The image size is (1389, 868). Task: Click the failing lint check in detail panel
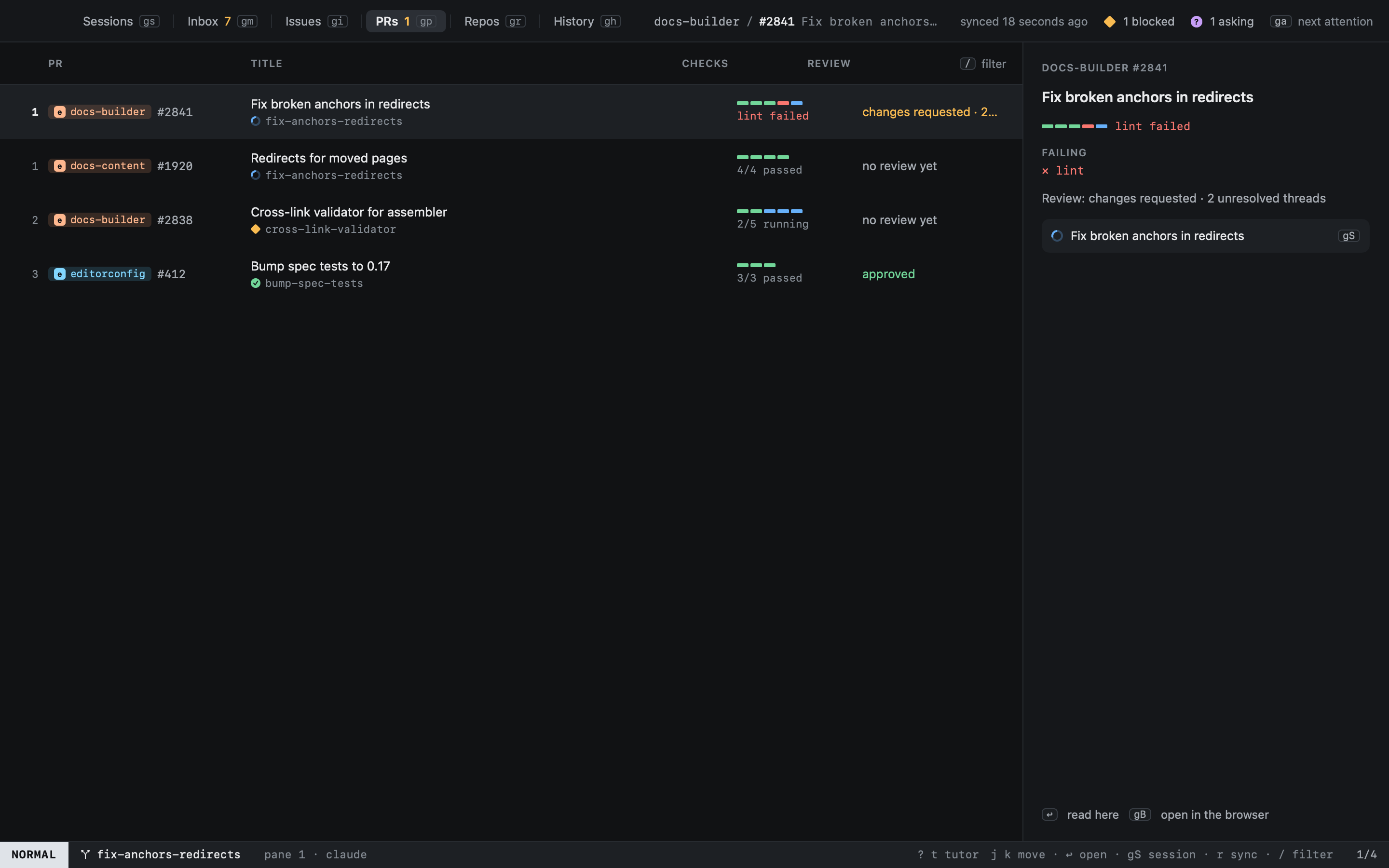click(x=1062, y=171)
